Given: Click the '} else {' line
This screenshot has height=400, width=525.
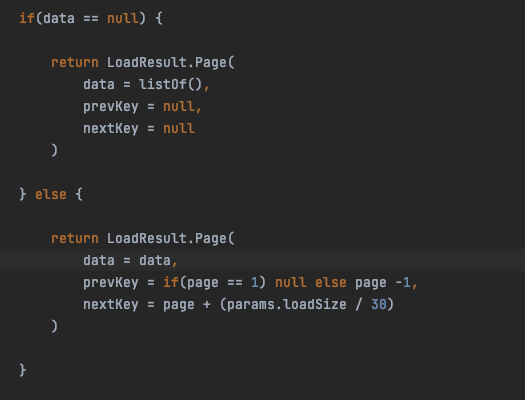Looking at the screenshot, I should click(51, 194).
